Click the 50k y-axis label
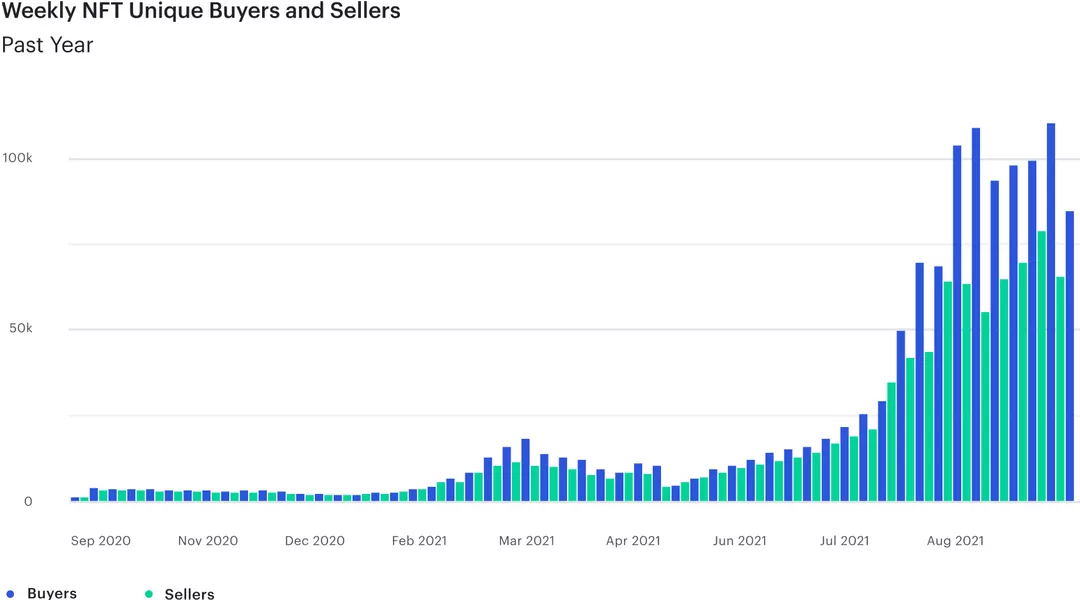1080x600 pixels. (21, 328)
